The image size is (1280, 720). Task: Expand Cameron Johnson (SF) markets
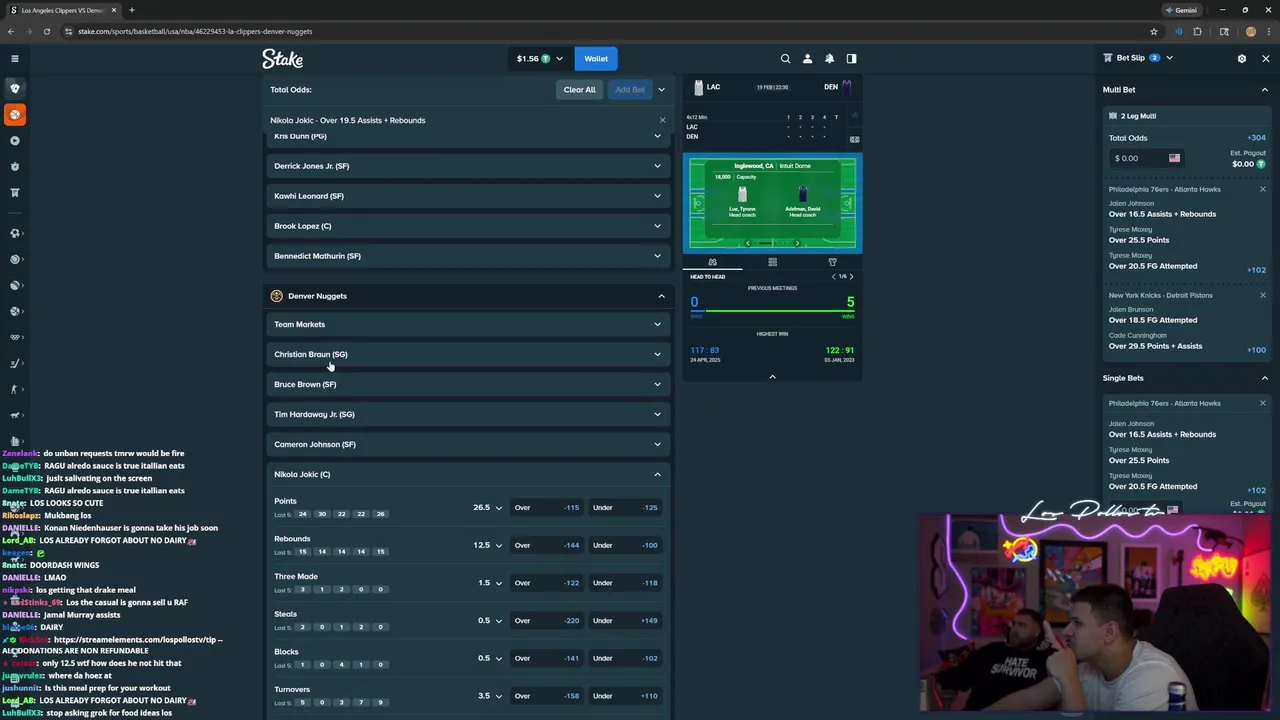[x=468, y=444]
